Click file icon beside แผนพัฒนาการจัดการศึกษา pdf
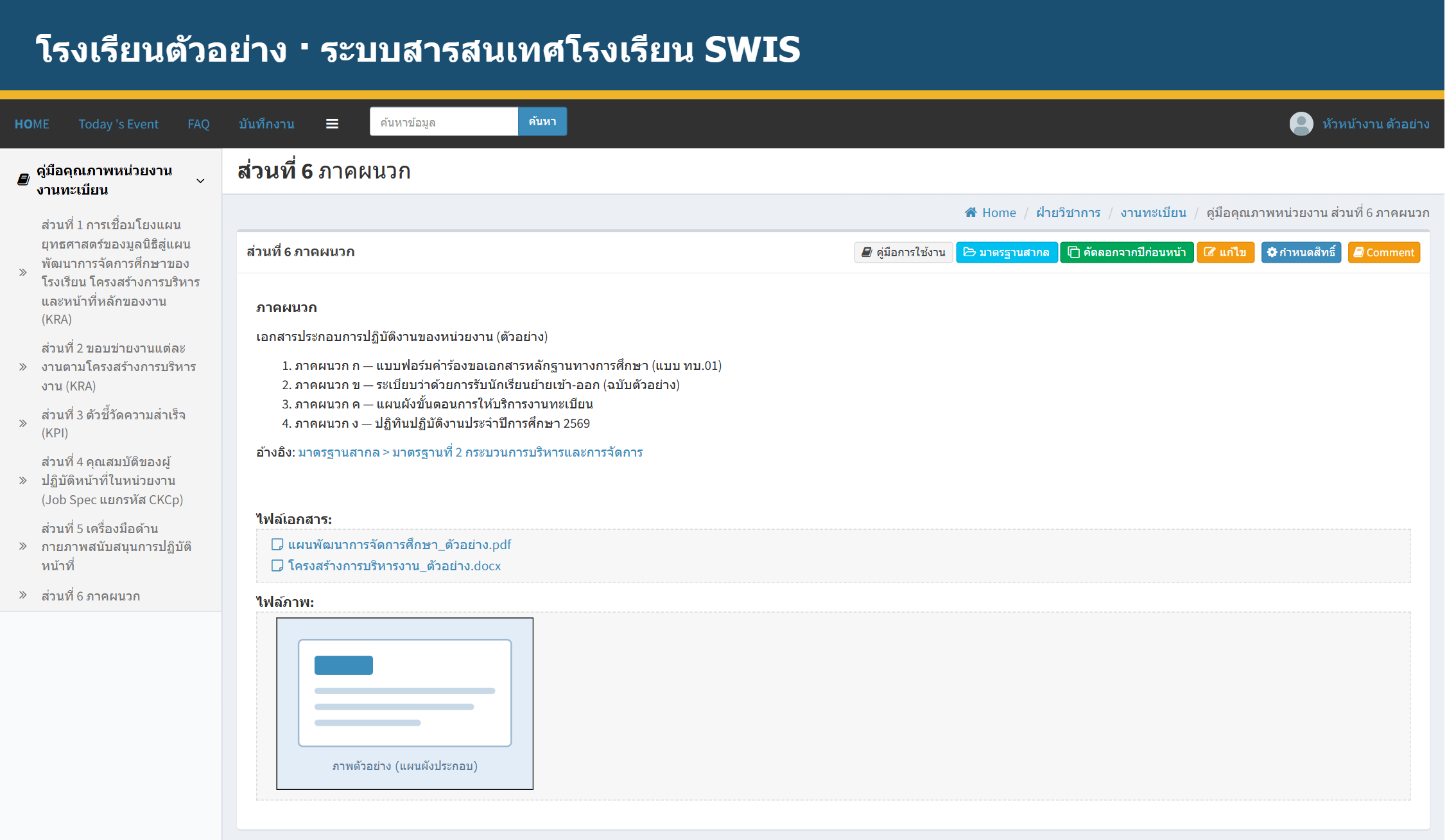1456x840 pixels. point(277,545)
